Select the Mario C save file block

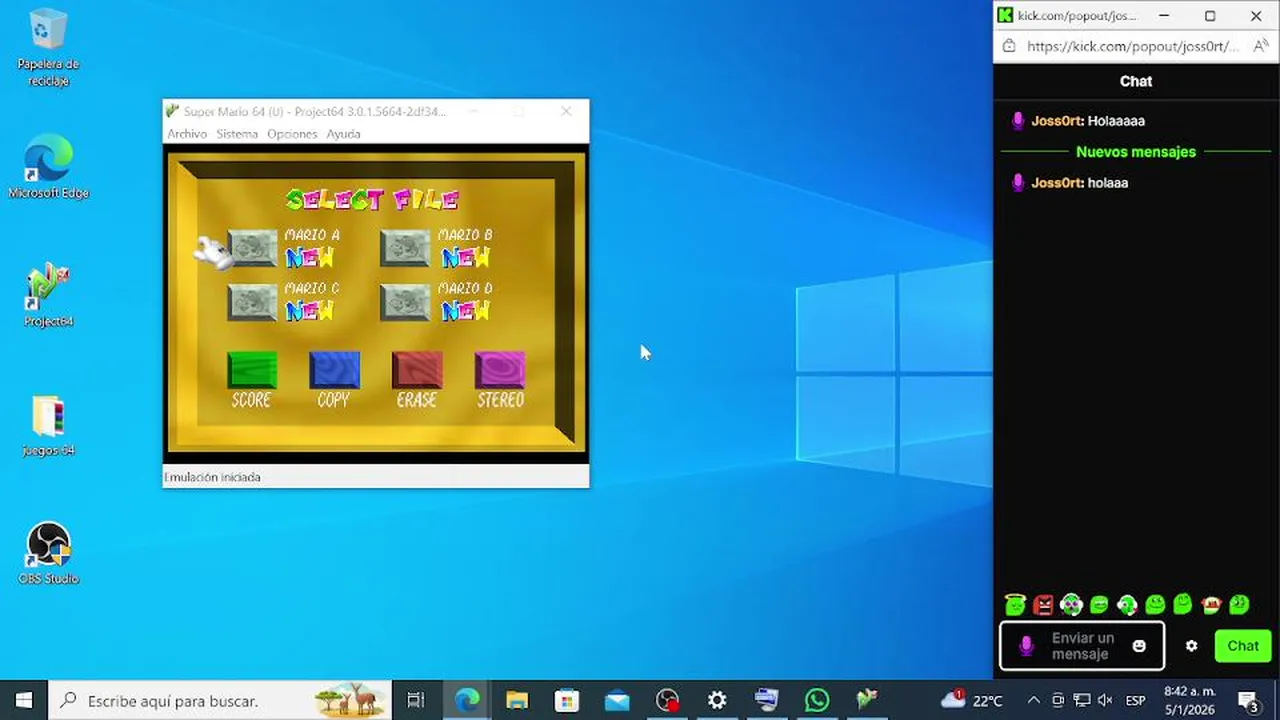[x=253, y=302]
